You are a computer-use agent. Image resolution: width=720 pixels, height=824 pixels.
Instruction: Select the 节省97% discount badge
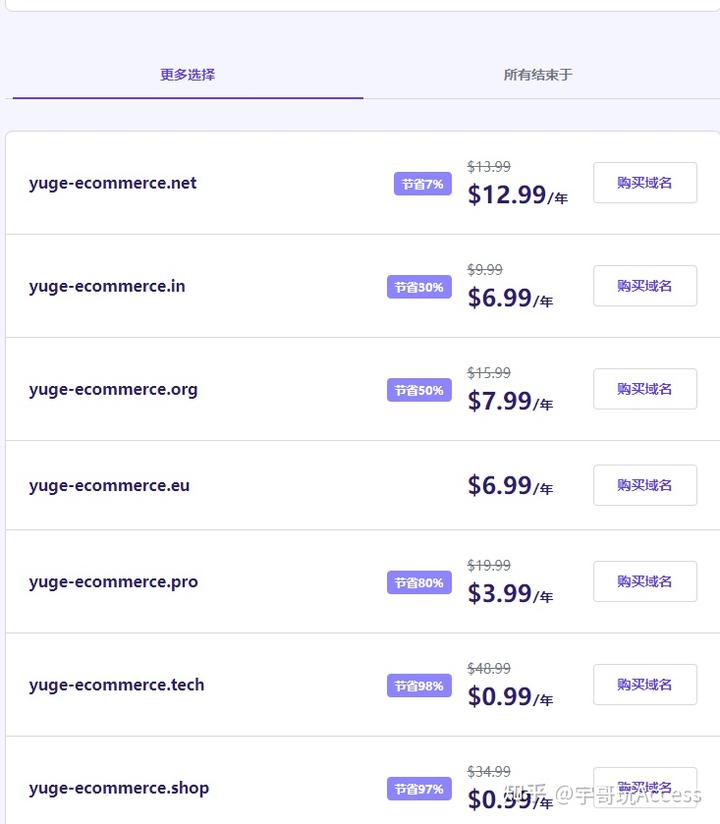419,788
